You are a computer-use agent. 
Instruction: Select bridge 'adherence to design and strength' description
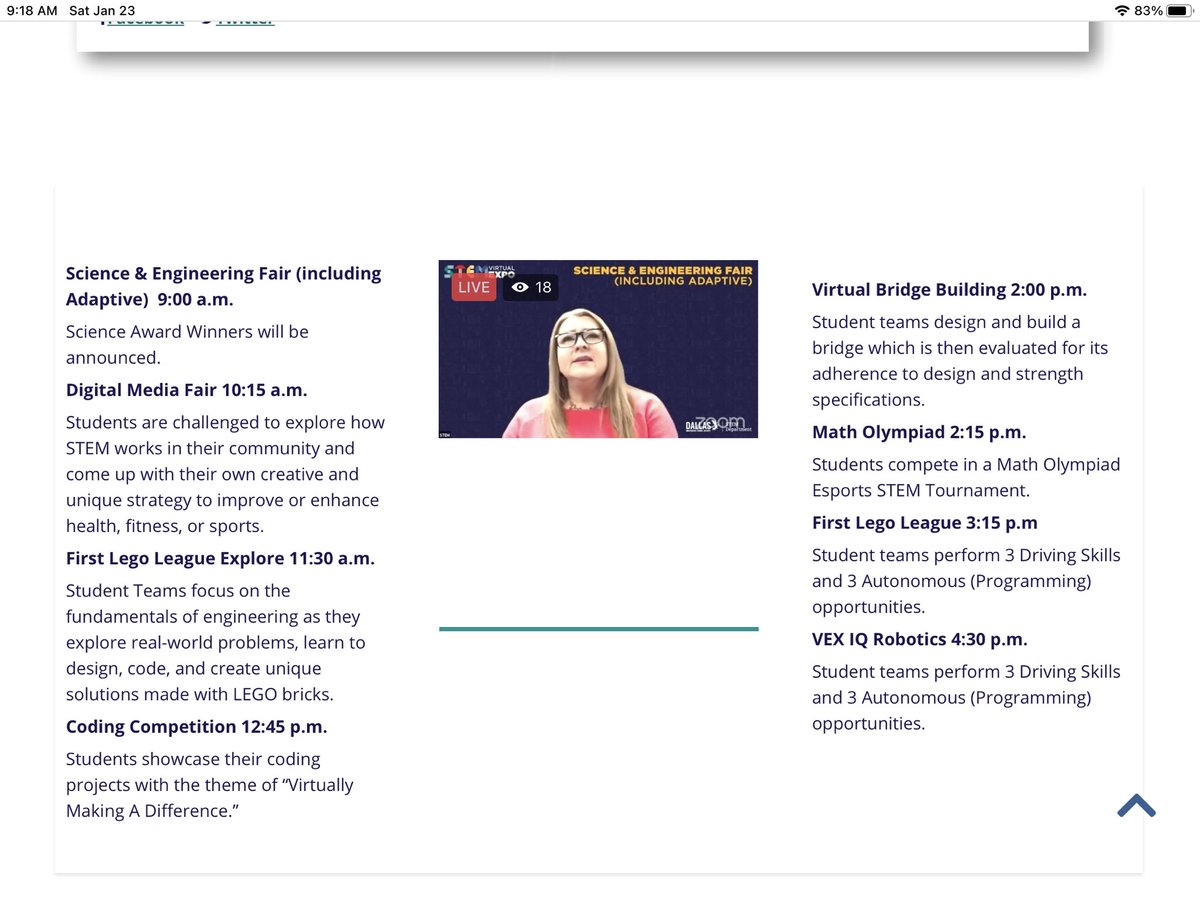coord(960,361)
